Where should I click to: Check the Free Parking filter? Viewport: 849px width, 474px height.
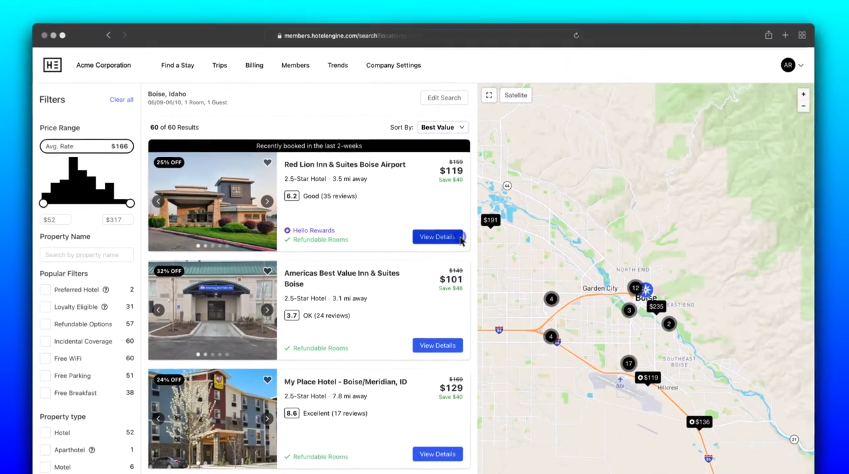(x=45, y=375)
